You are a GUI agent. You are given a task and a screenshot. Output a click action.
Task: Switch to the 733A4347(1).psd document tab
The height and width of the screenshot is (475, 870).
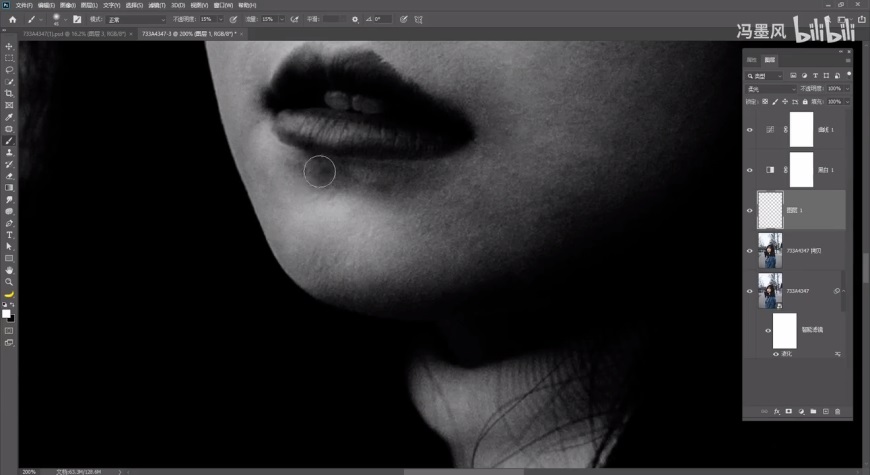(x=74, y=34)
